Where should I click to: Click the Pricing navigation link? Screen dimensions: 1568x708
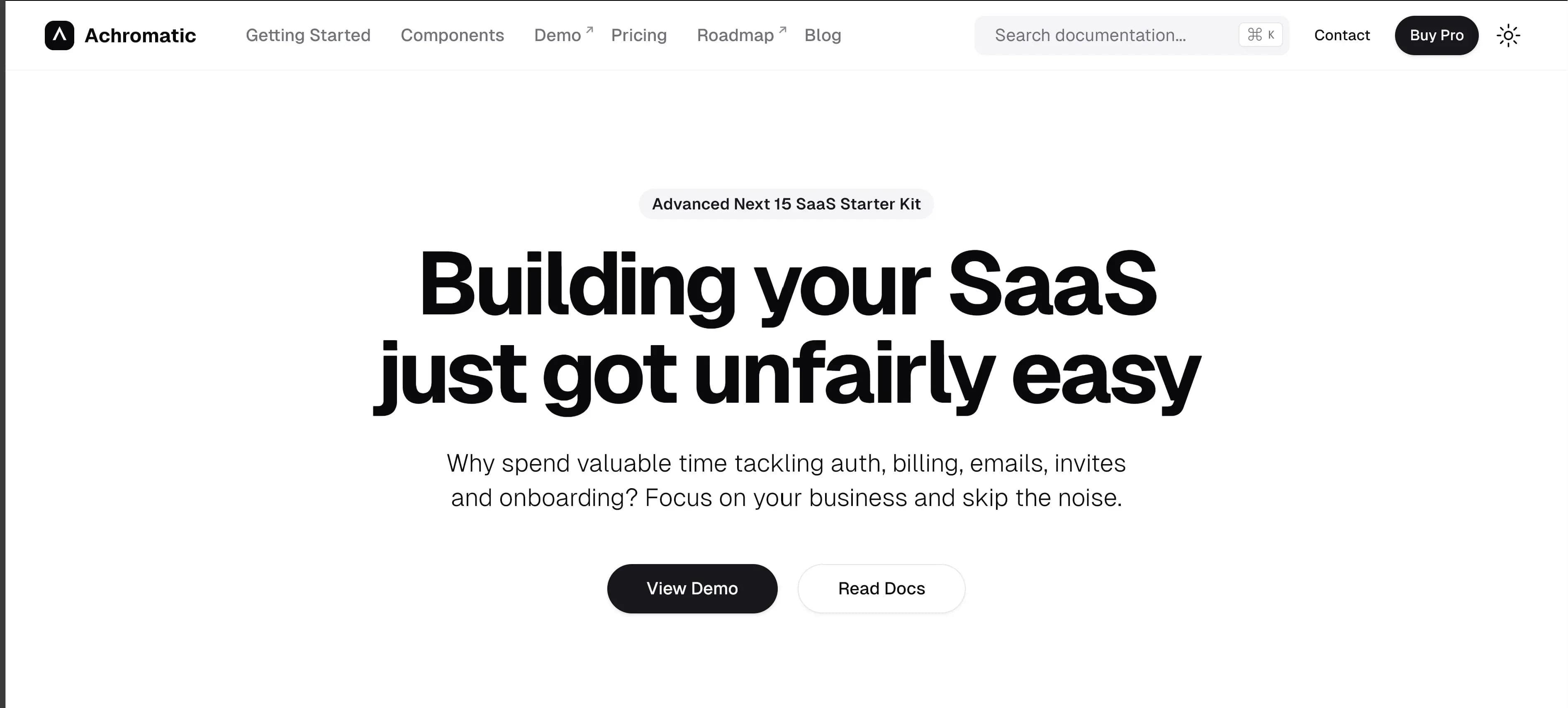pos(639,35)
